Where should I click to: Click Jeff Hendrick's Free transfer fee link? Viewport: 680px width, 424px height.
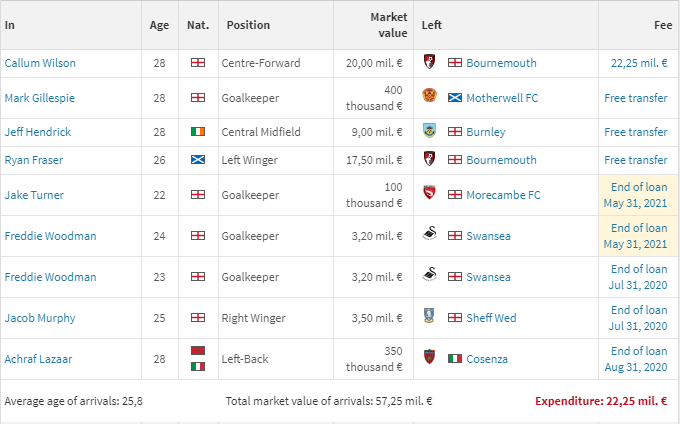(636, 132)
